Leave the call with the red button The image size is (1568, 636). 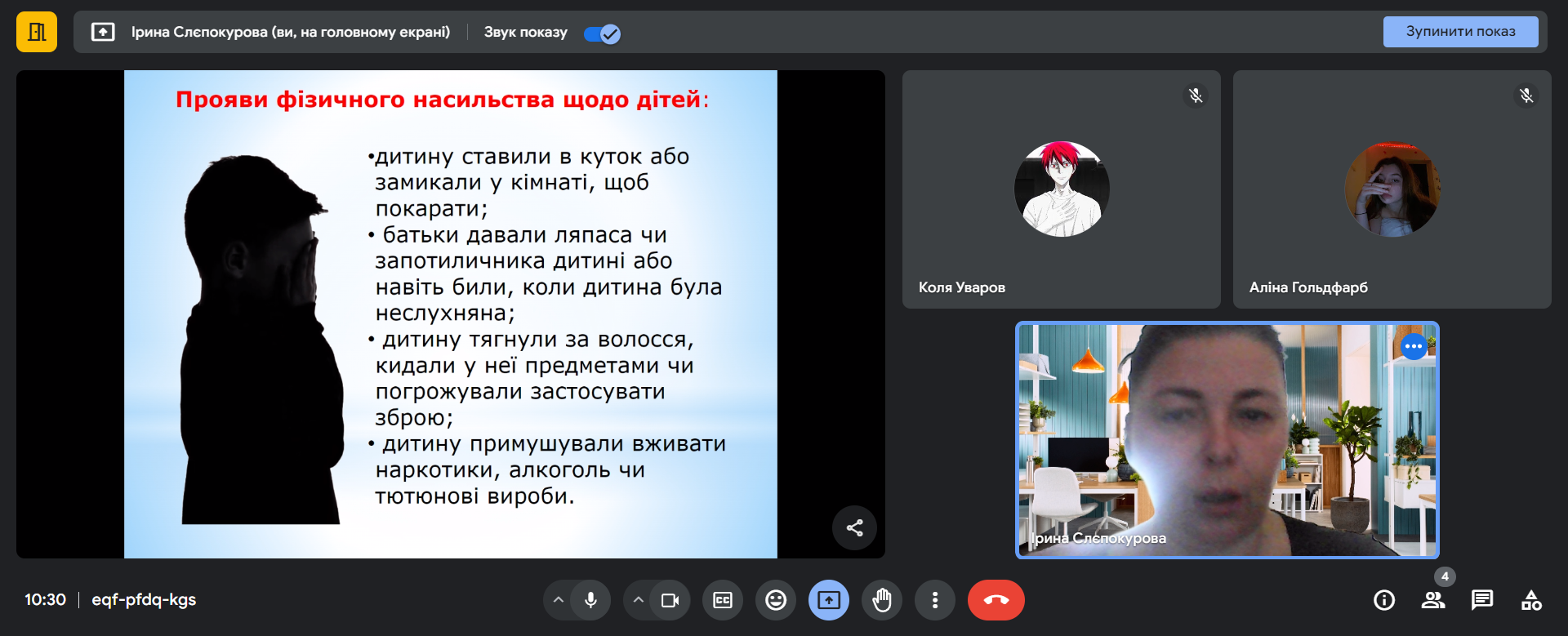pyautogui.click(x=996, y=600)
